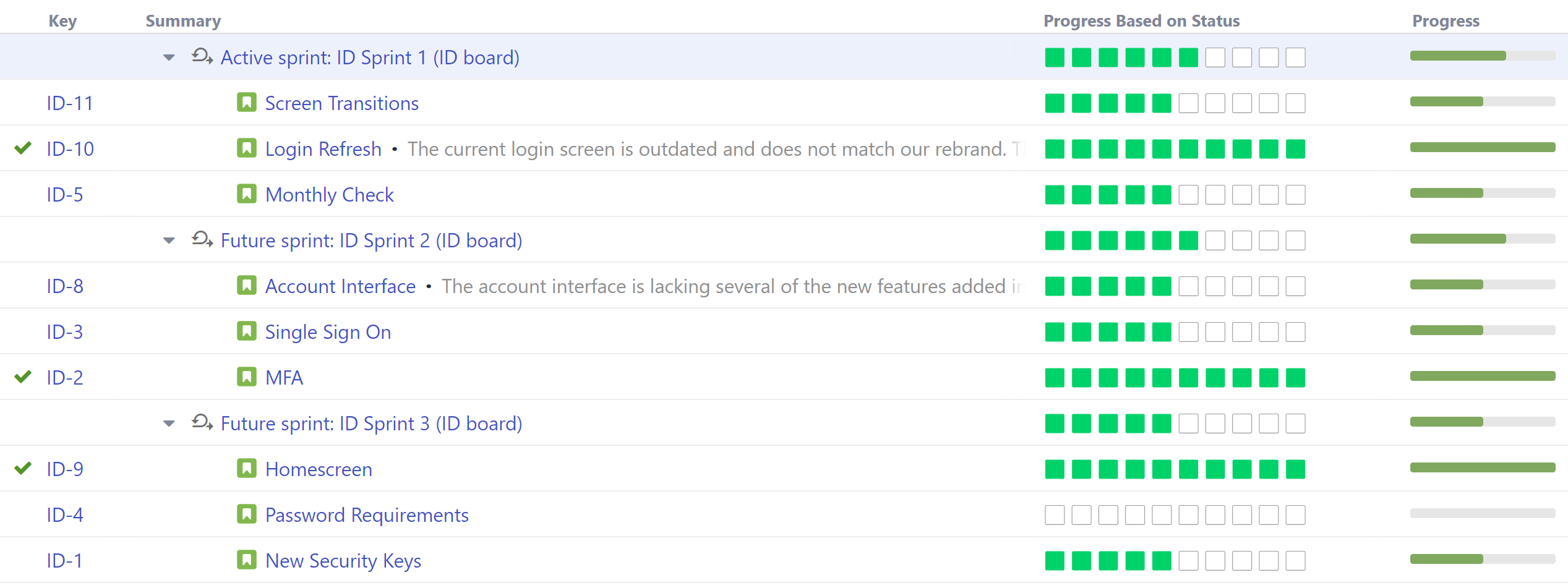The image size is (1568, 588).
Task: Collapse the Future sprint ID Sprint 3 group
Action: 168,423
